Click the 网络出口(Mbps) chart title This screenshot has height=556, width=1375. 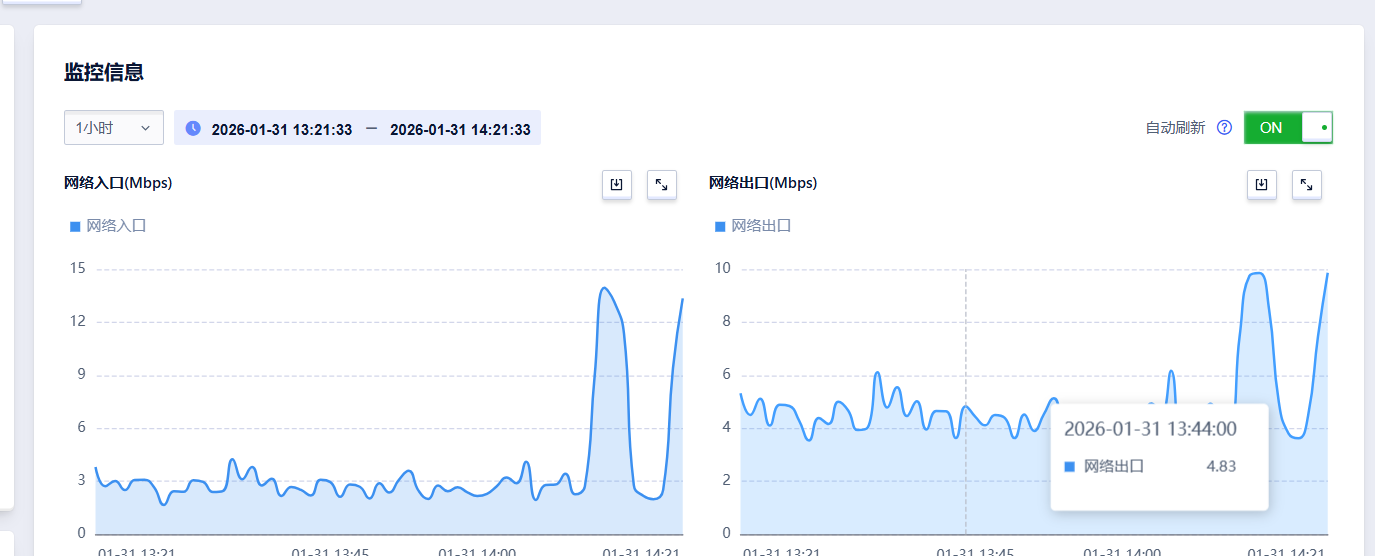pos(763,183)
